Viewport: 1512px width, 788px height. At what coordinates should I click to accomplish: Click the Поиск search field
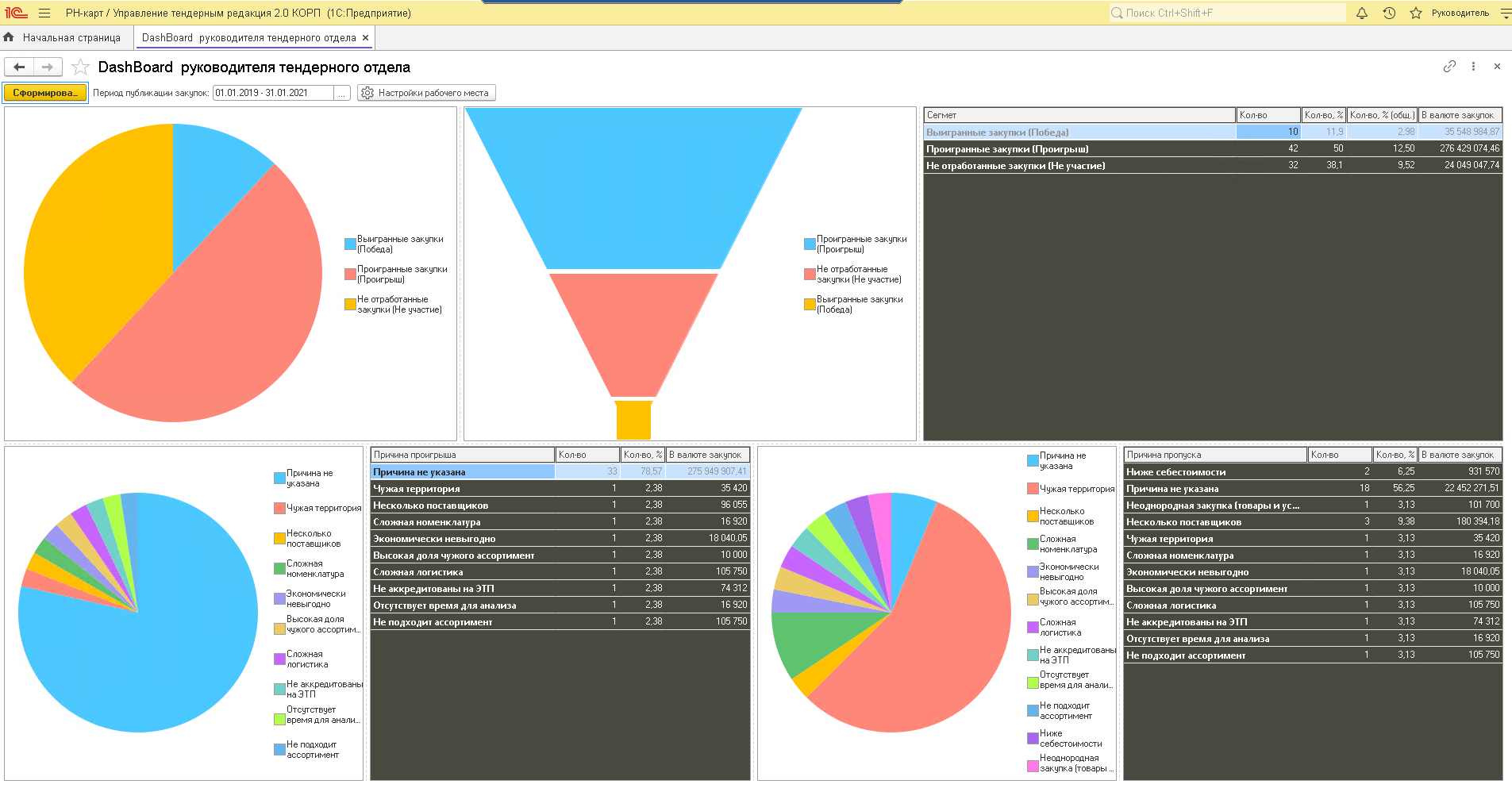point(1226,13)
